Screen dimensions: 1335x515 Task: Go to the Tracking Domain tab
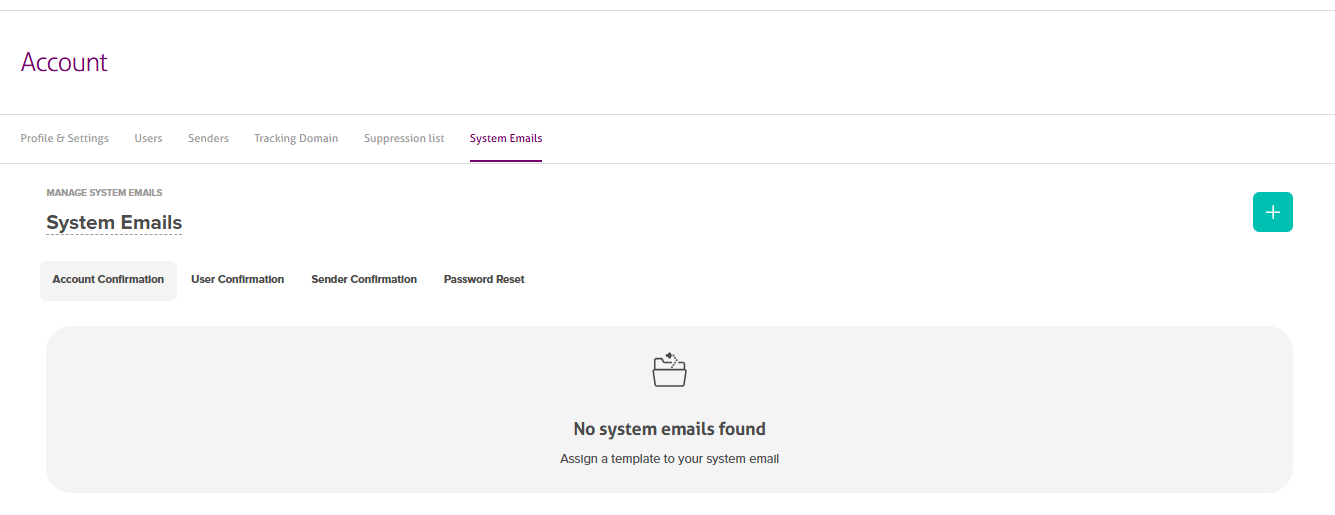[x=296, y=138]
